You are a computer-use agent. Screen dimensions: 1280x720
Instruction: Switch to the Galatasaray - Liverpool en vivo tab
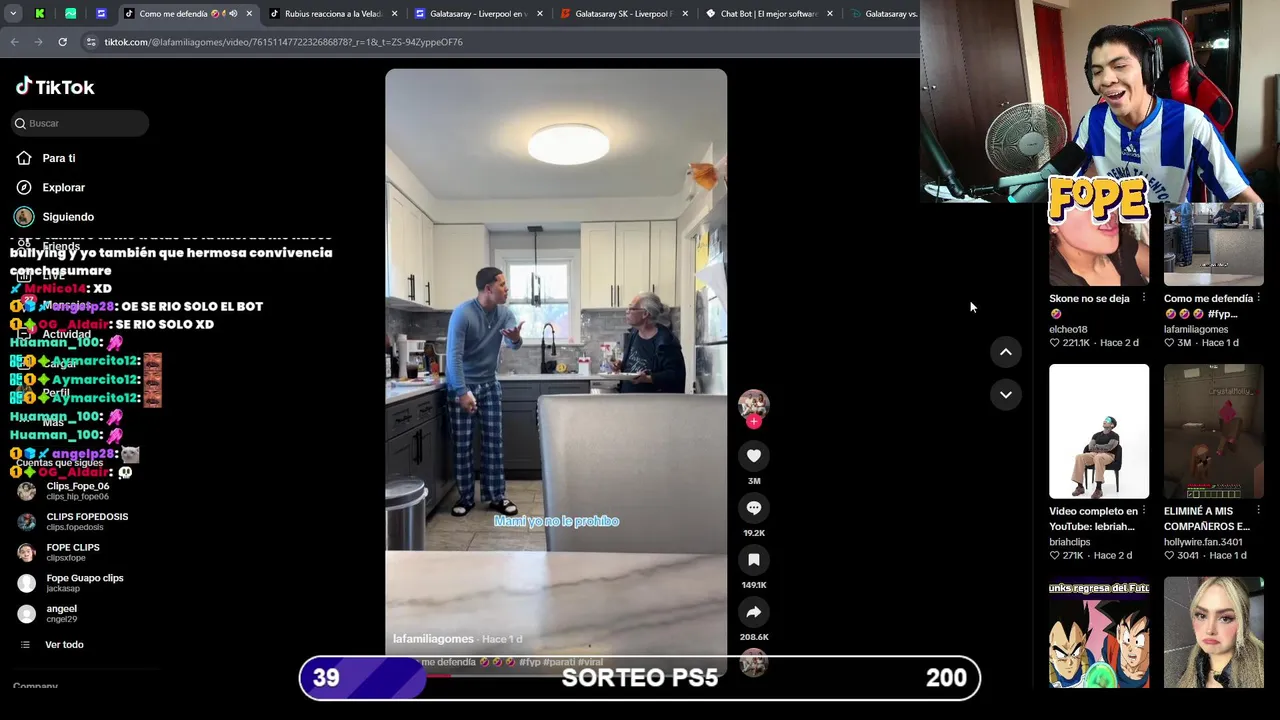point(478,14)
